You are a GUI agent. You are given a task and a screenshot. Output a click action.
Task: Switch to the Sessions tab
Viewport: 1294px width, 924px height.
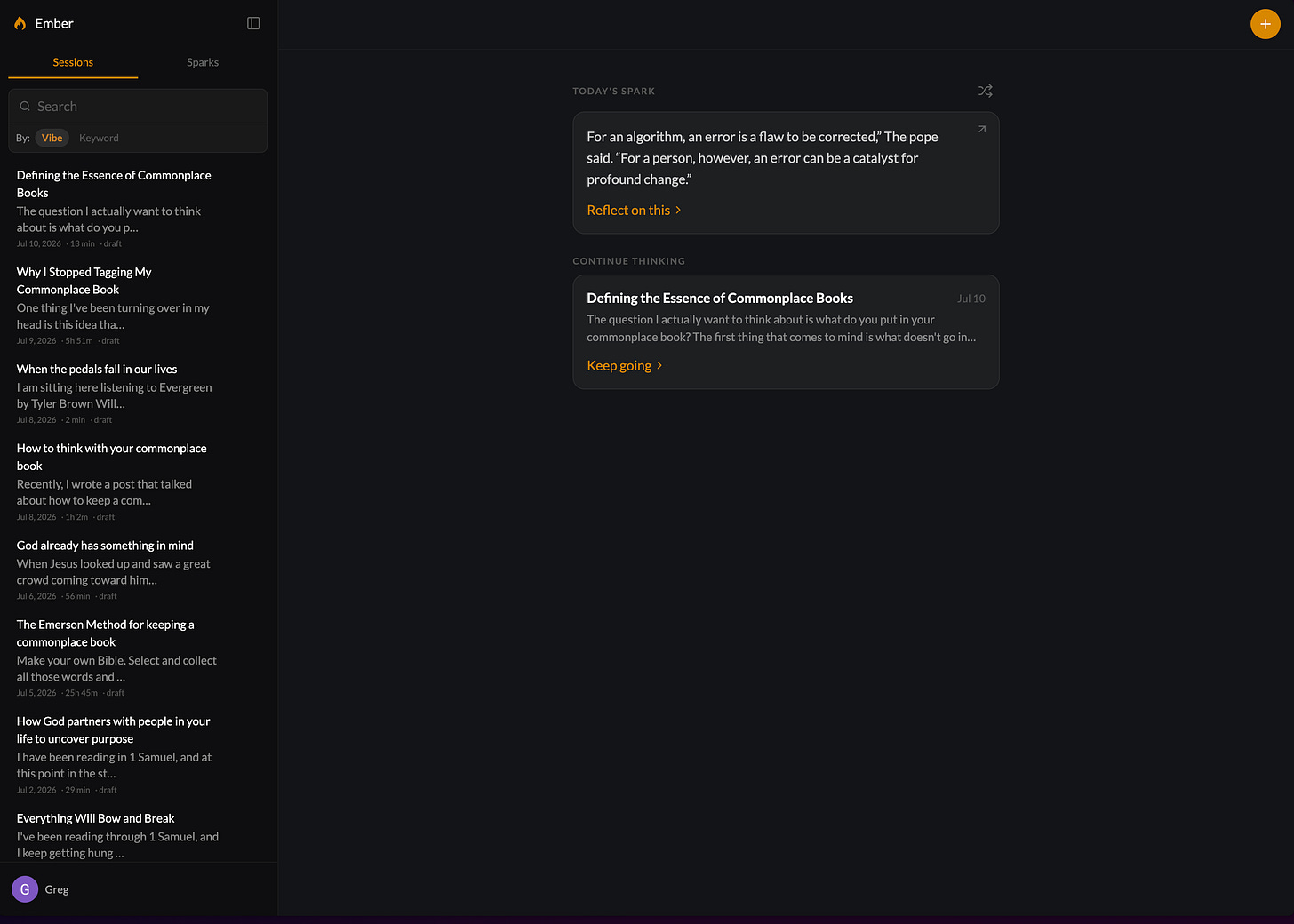[73, 62]
